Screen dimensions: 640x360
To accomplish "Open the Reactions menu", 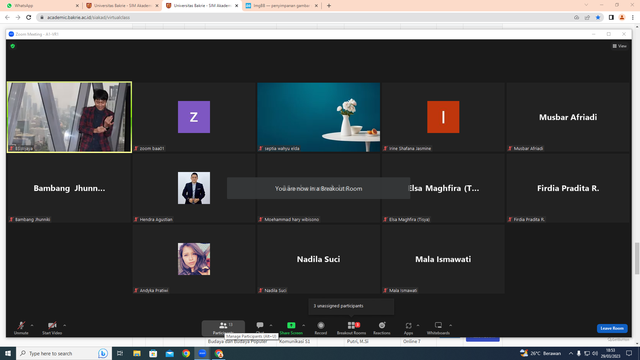I will pos(382,328).
